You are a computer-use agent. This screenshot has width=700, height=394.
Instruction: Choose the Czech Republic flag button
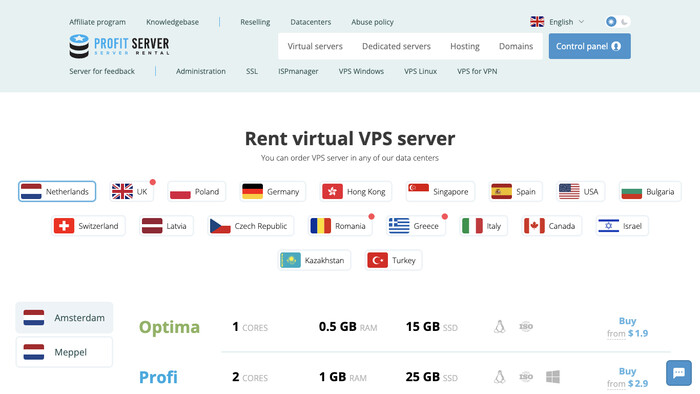click(x=250, y=226)
